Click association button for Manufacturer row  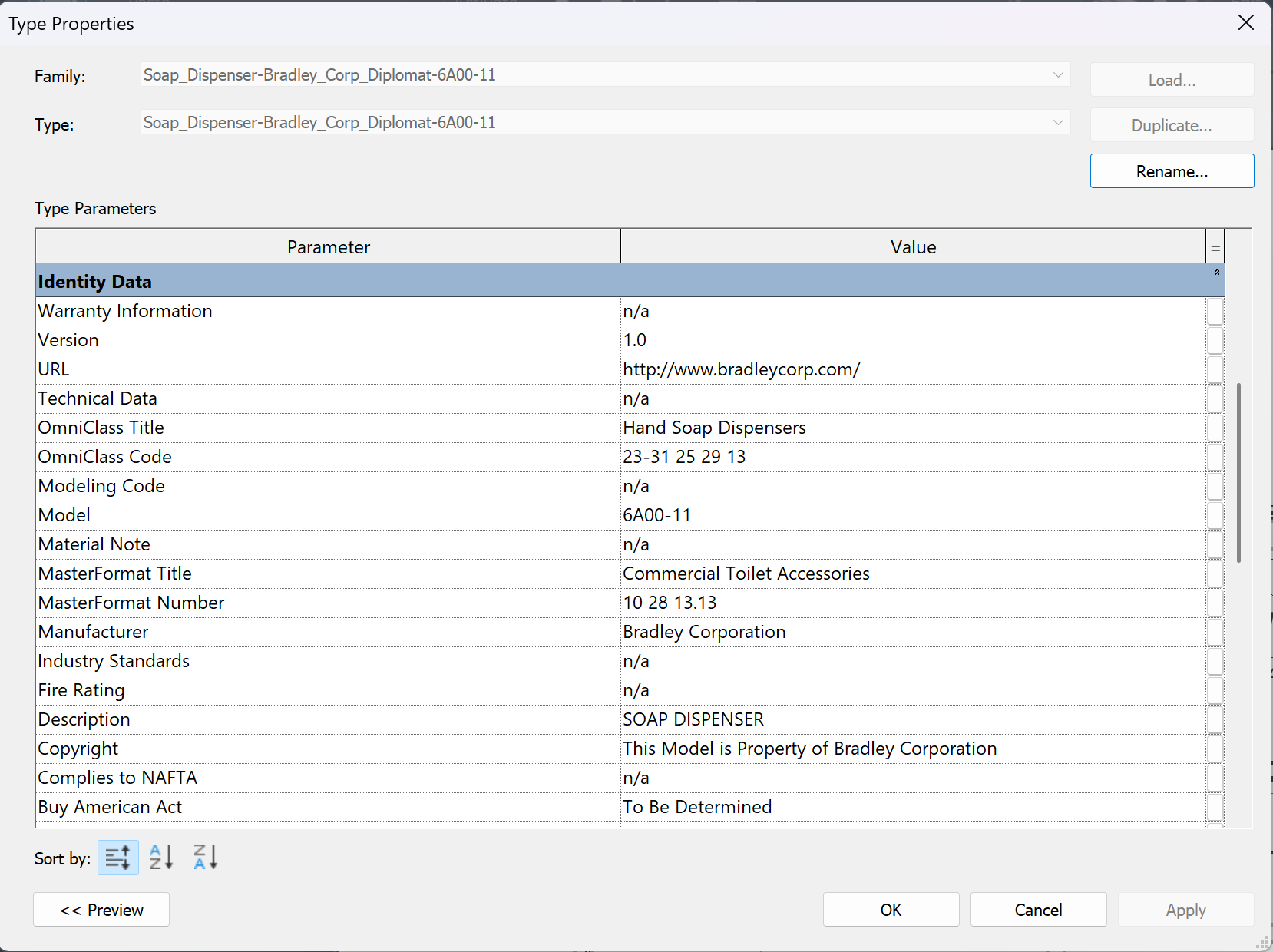tap(1215, 632)
